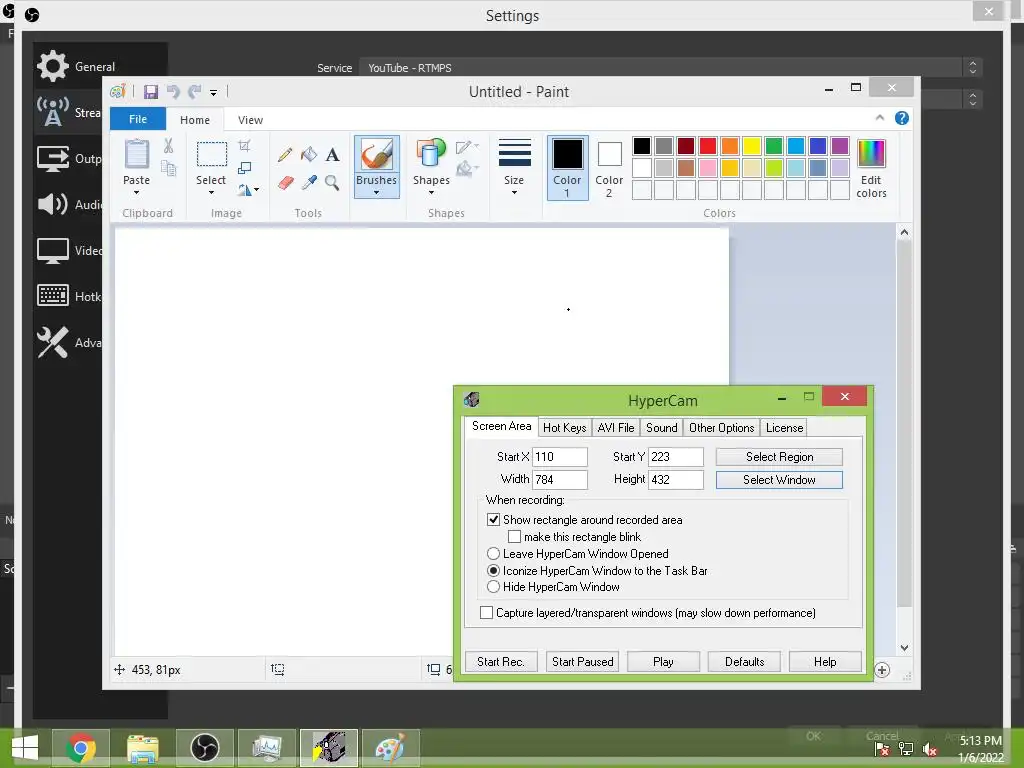
Task: Select the Magnifier tool in Paint
Action: [332, 182]
